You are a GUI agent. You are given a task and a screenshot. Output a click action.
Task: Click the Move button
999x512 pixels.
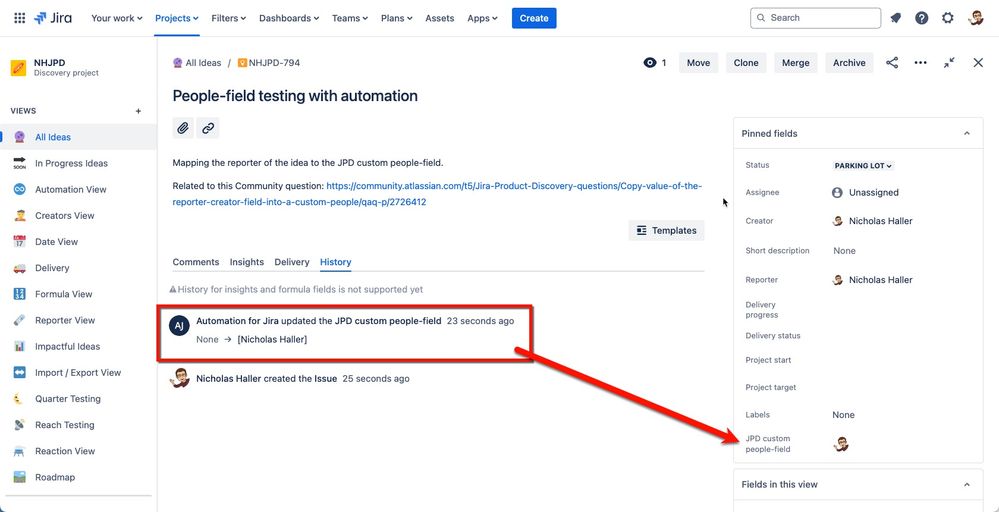pyautogui.click(x=698, y=62)
